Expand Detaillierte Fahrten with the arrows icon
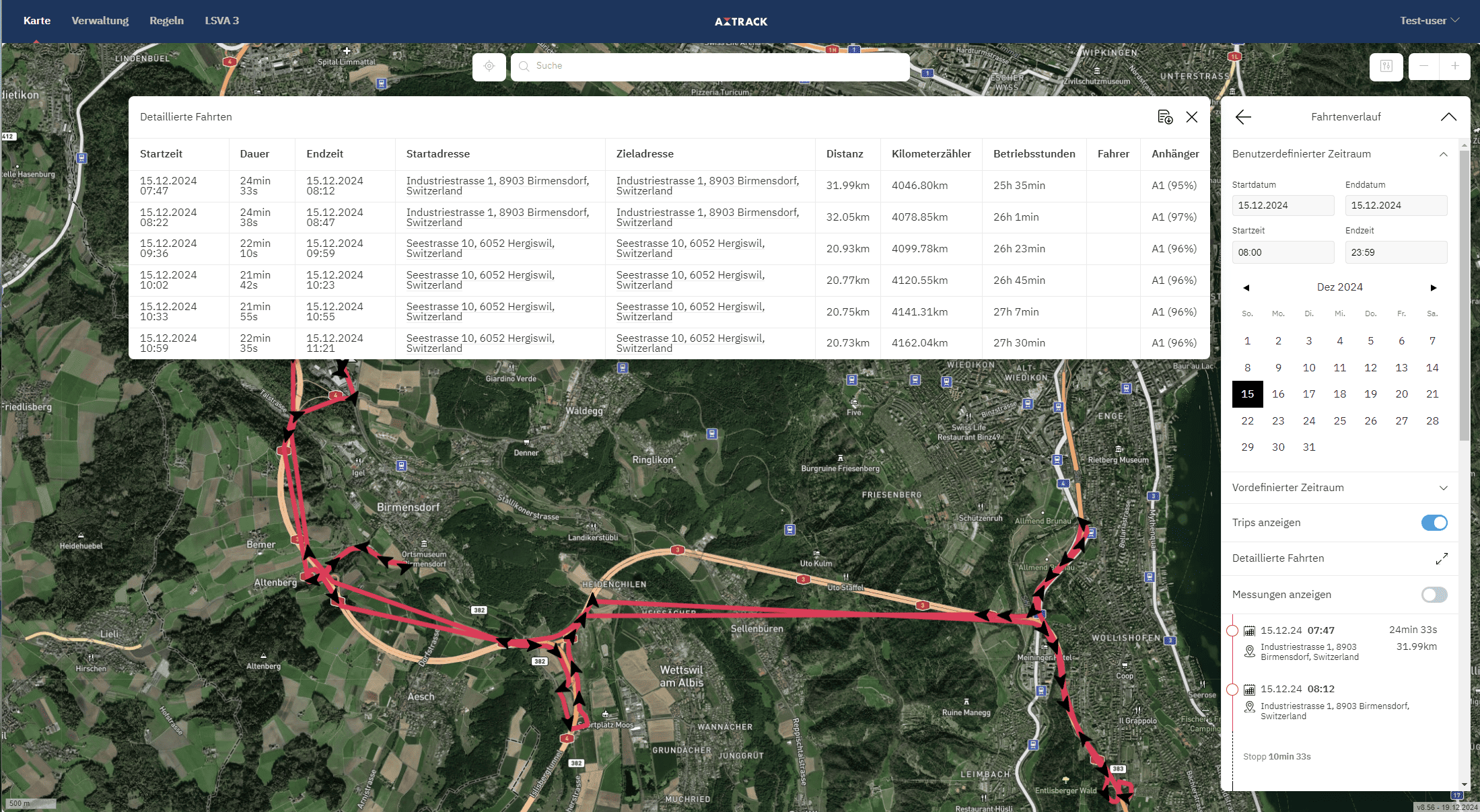The width and height of the screenshot is (1480, 812). 1442,558
